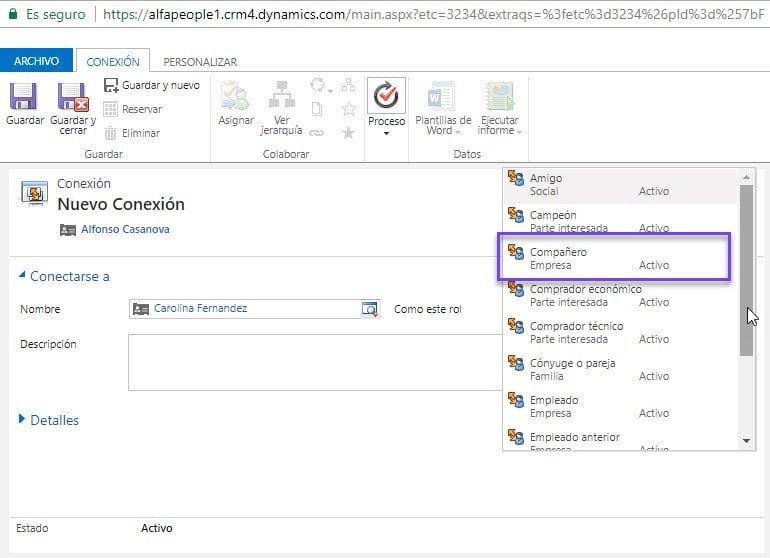Screen dimensions: 770x558
Task: Click the Proceso checkmark icon
Action: (x=386, y=95)
